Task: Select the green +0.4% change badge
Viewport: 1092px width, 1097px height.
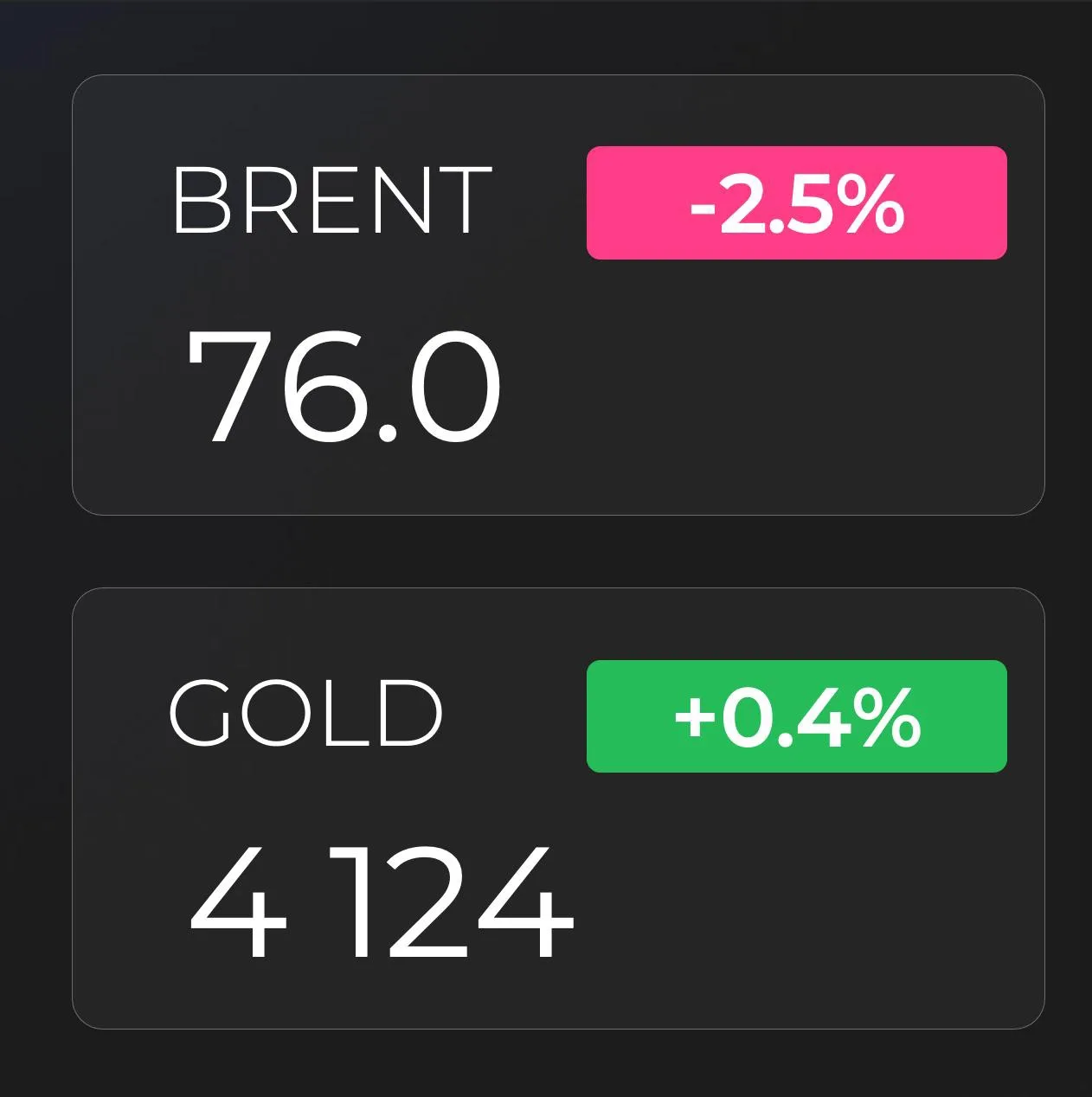Action: pos(797,716)
